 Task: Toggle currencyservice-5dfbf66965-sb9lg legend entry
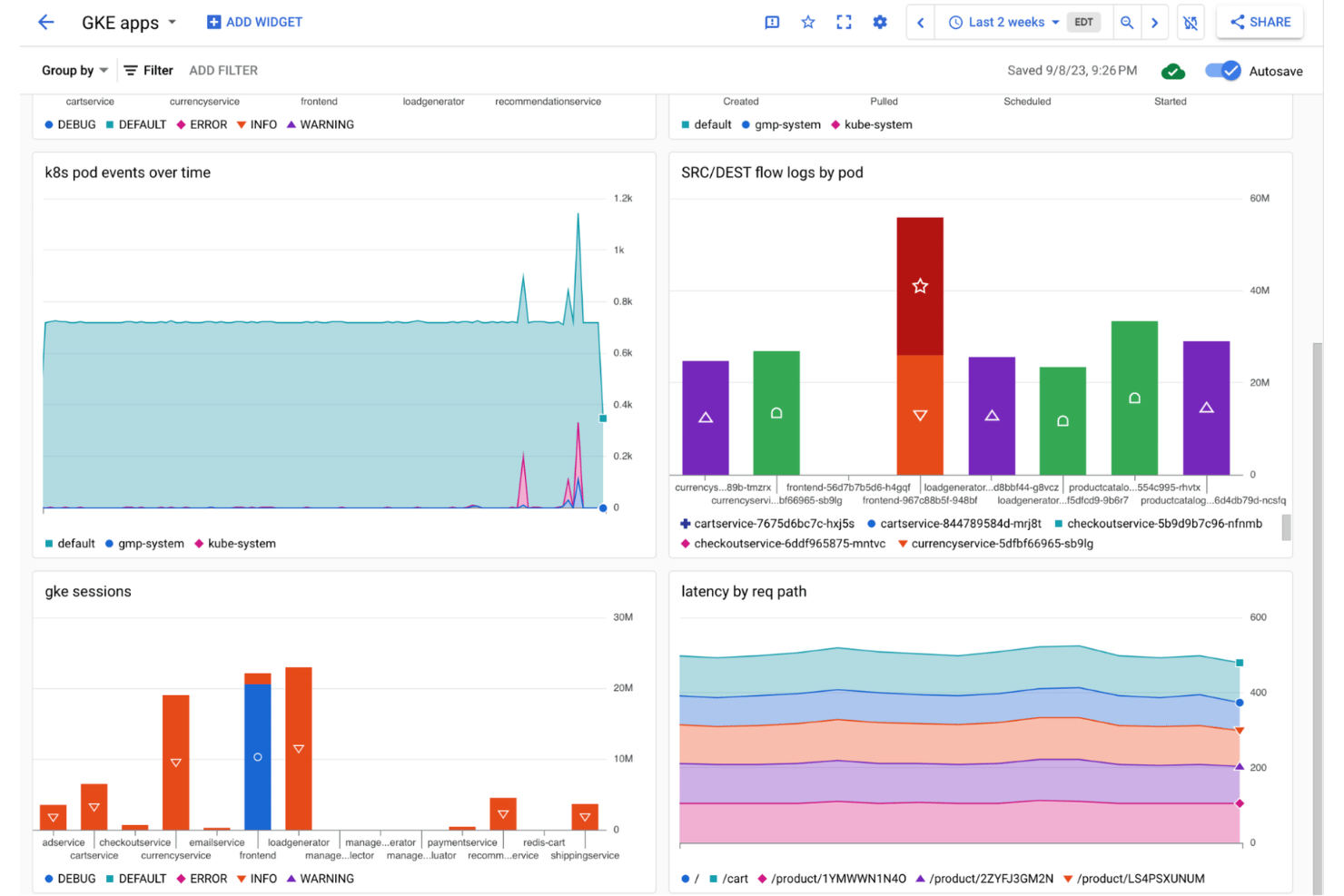[x=995, y=544]
